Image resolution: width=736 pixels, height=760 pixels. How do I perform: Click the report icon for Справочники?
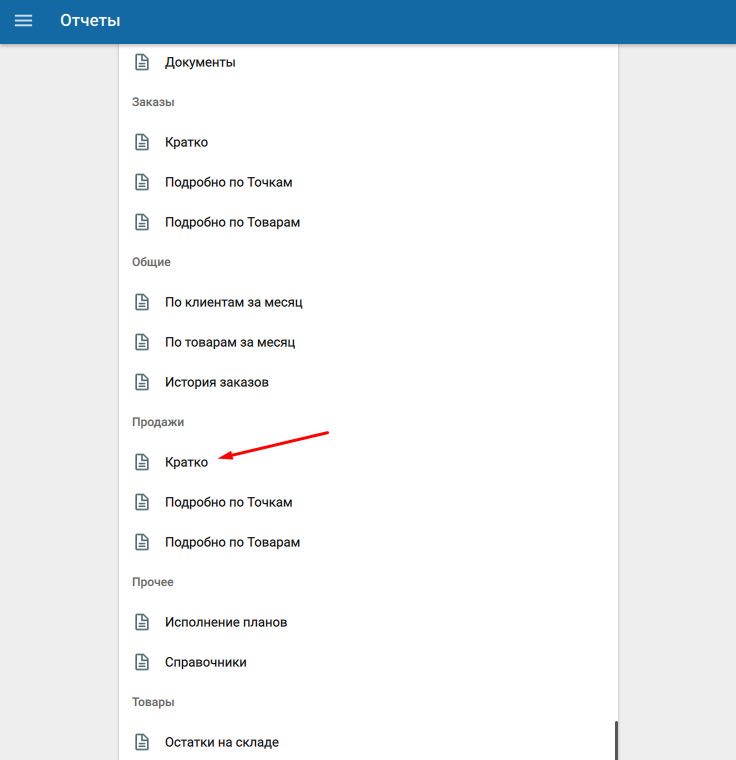tap(142, 662)
